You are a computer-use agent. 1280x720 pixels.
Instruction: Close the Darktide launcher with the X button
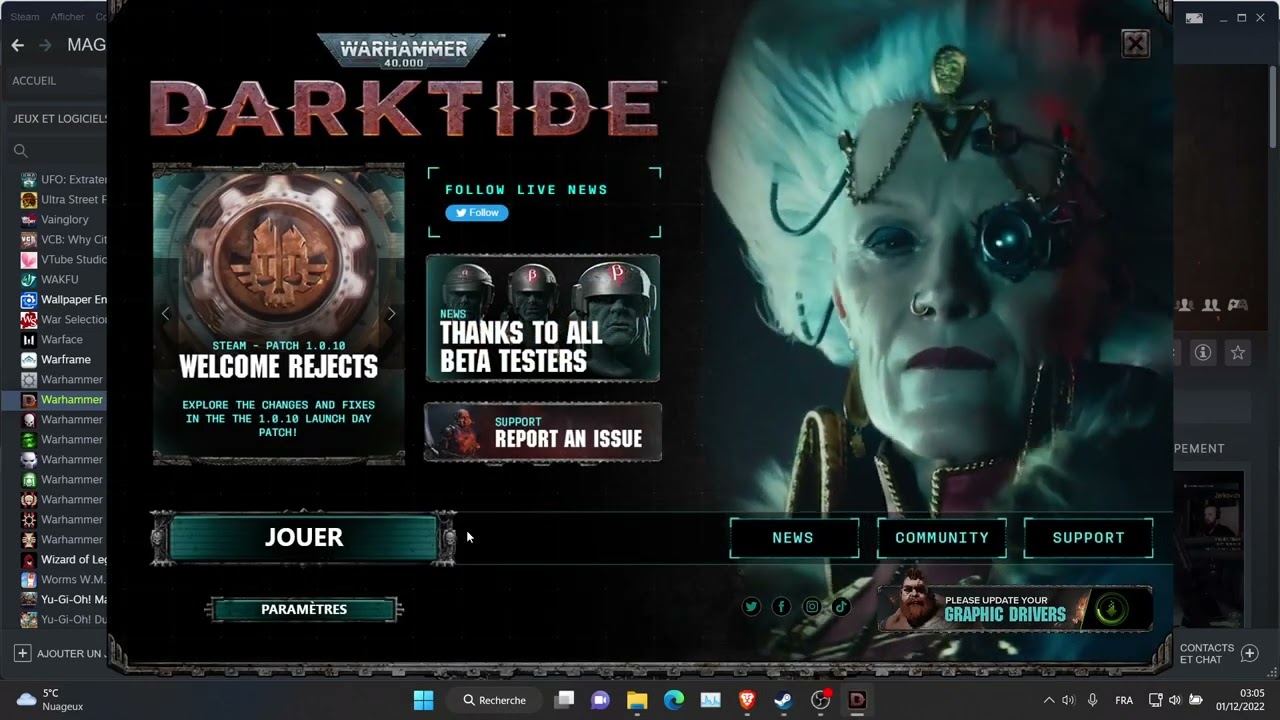click(x=1135, y=44)
